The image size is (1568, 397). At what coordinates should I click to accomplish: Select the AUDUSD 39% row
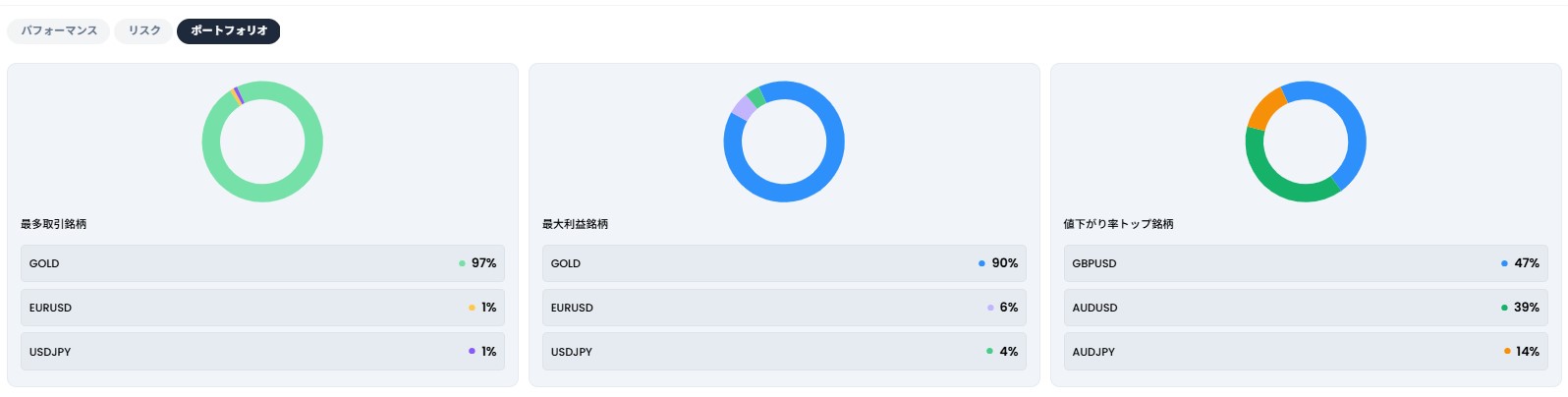pos(1306,308)
